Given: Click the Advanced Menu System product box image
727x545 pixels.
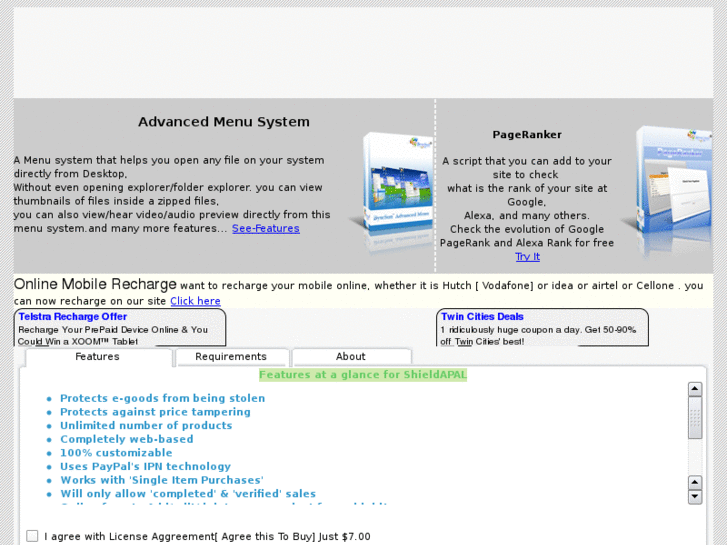Looking at the screenshot, I should (x=392, y=192).
